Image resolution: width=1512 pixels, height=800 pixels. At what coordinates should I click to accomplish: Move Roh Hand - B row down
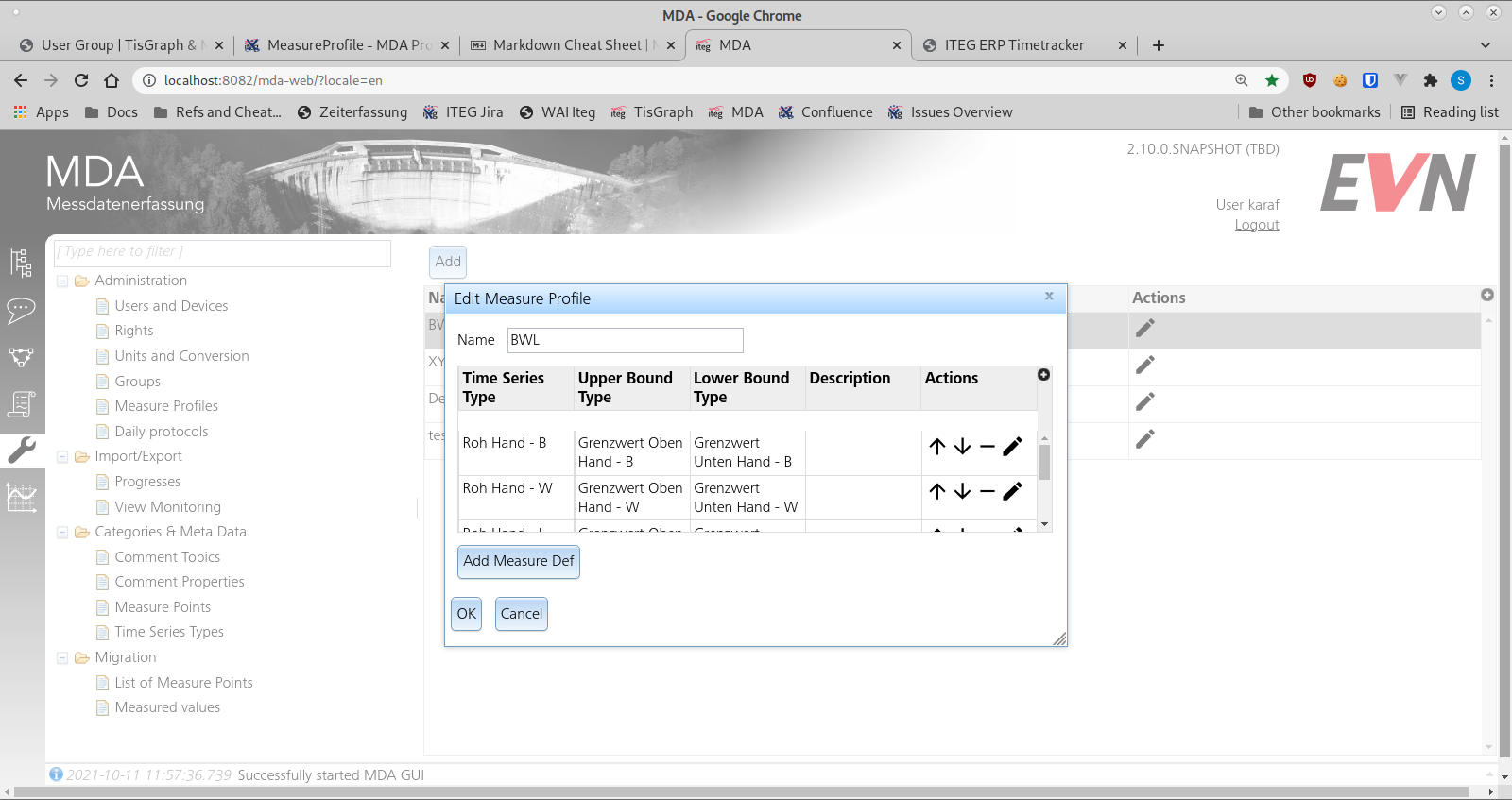coord(962,447)
